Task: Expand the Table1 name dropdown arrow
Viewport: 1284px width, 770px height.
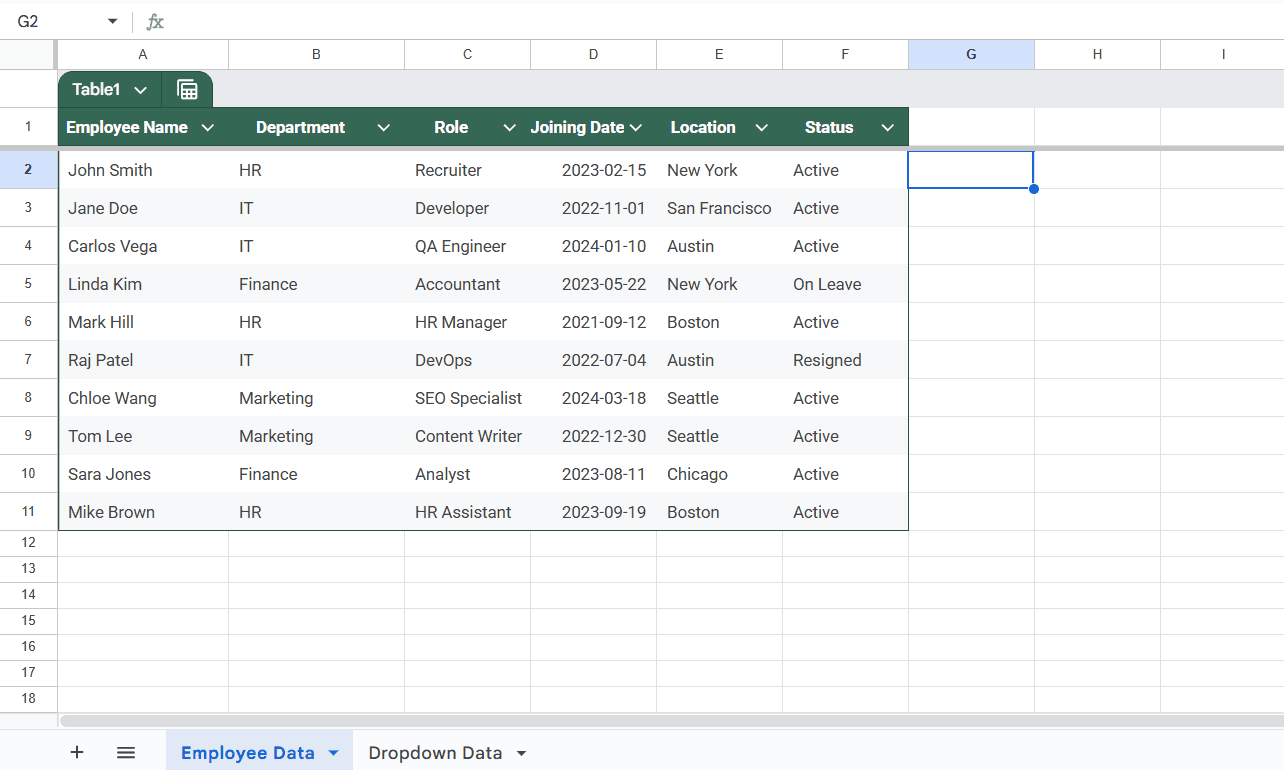Action: coord(140,90)
